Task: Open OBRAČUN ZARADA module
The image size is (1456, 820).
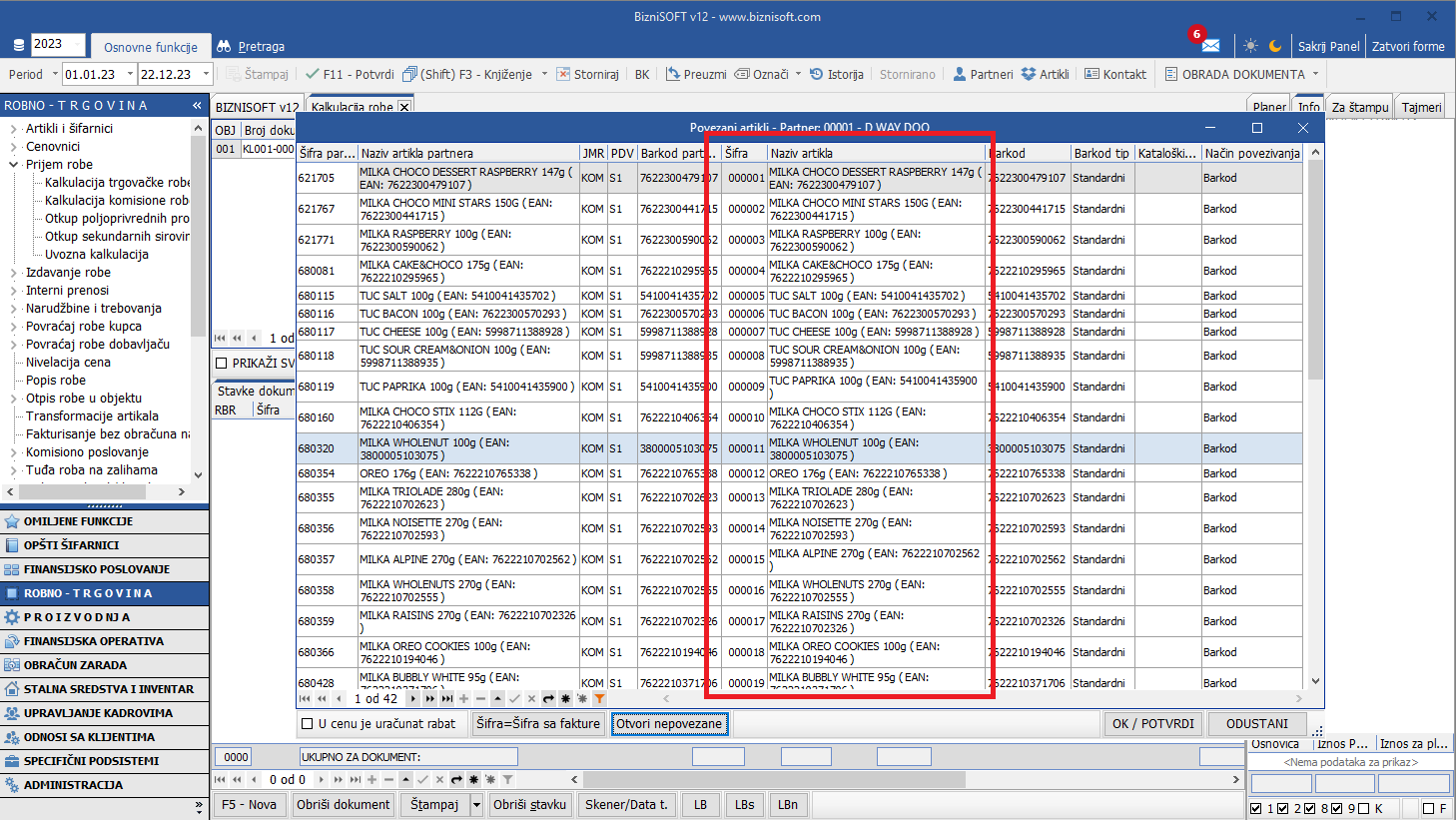Action: coord(105,665)
